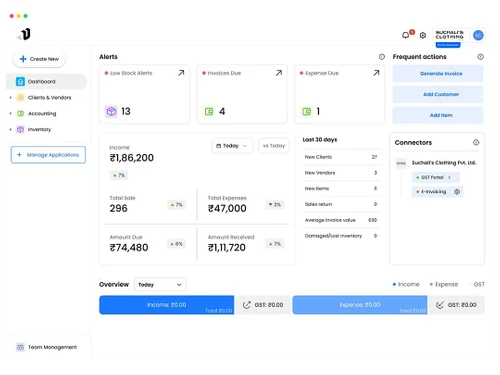Image resolution: width=500 pixels, height=375 pixels.
Task: Open the notifications bell icon
Action: click(x=406, y=35)
